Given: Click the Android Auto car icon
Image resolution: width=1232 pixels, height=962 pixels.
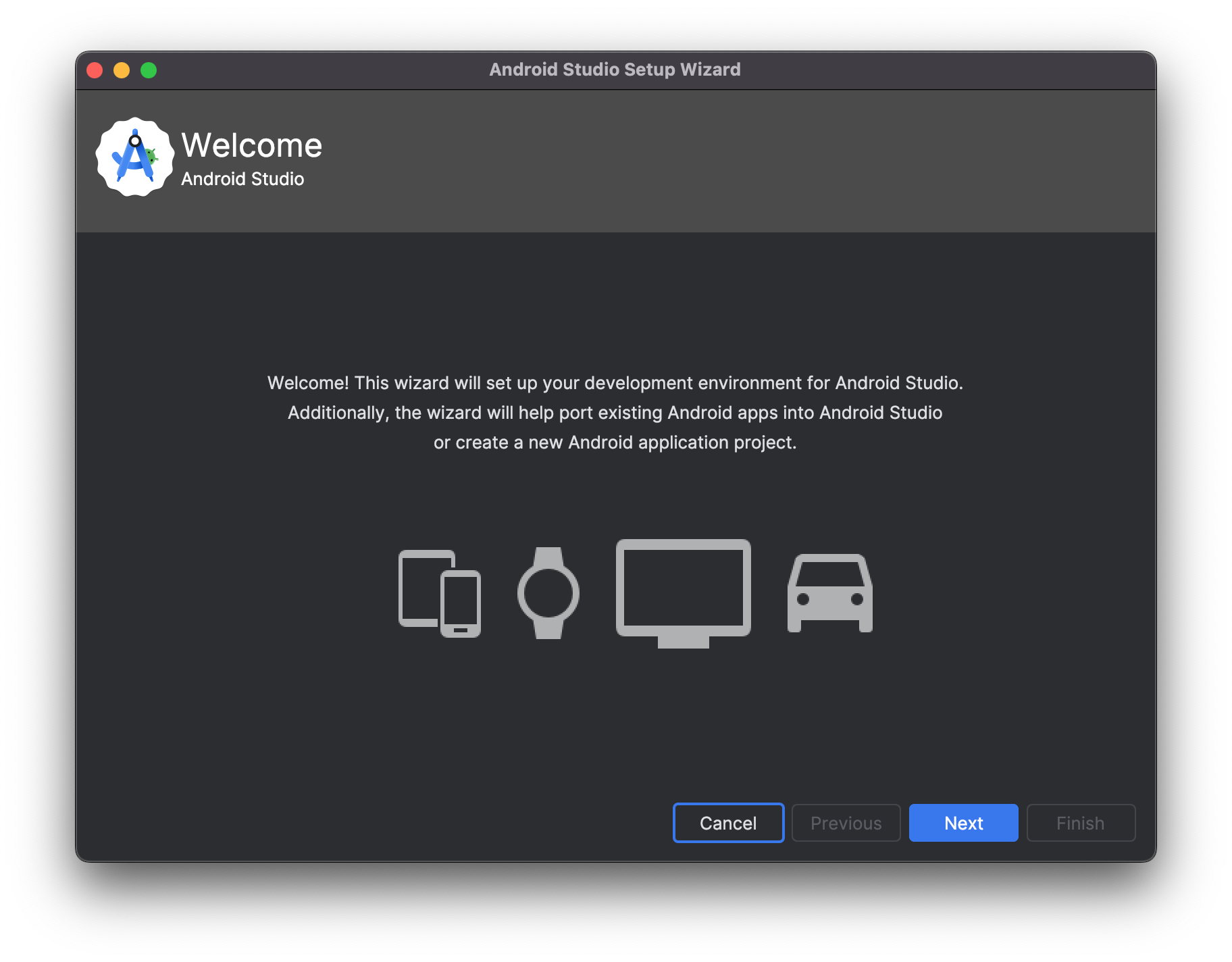Looking at the screenshot, I should click(x=830, y=593).
